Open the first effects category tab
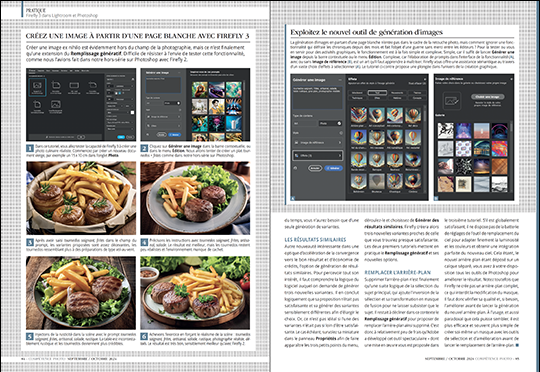Image resolution: width=540 pixels, height=372 pixels. pyautogui.click(x=357, y=93)
